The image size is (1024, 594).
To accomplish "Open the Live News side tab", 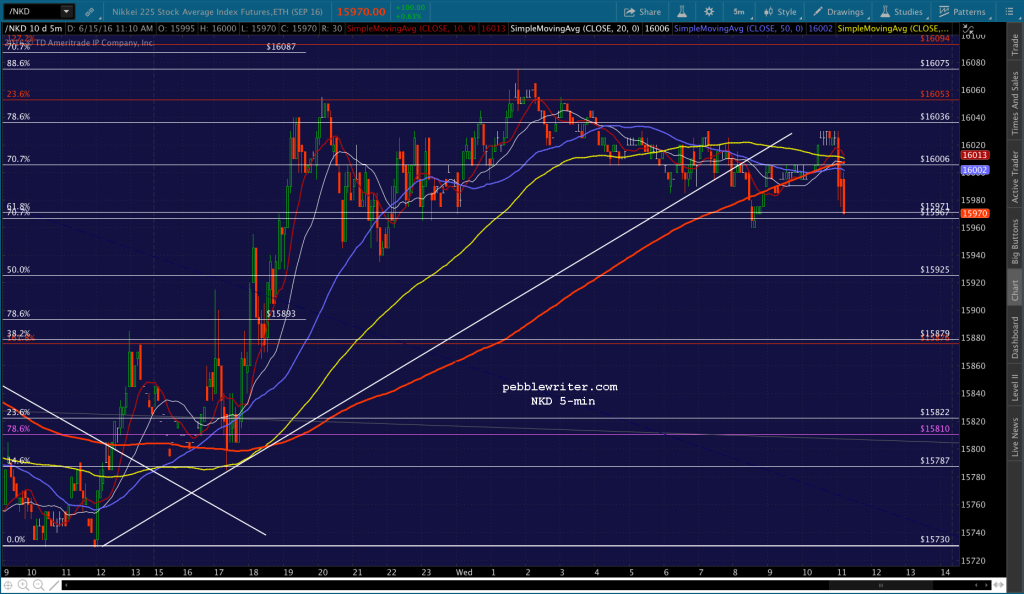I will (x=1015, y=437).
